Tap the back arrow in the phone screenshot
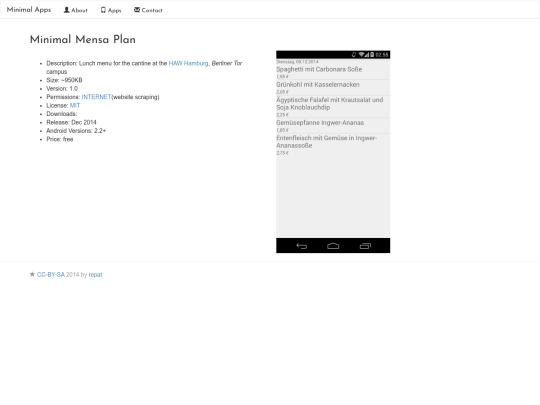 [302, 246]
